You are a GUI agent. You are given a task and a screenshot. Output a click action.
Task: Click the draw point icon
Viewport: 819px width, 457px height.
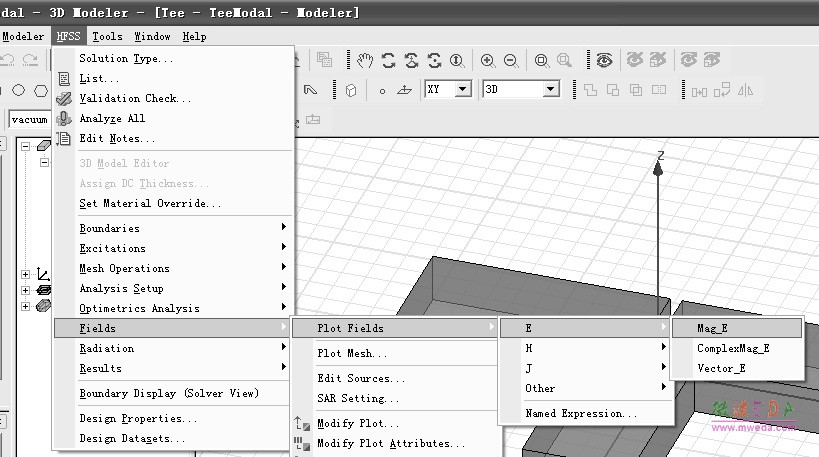(x=382, y=91)
